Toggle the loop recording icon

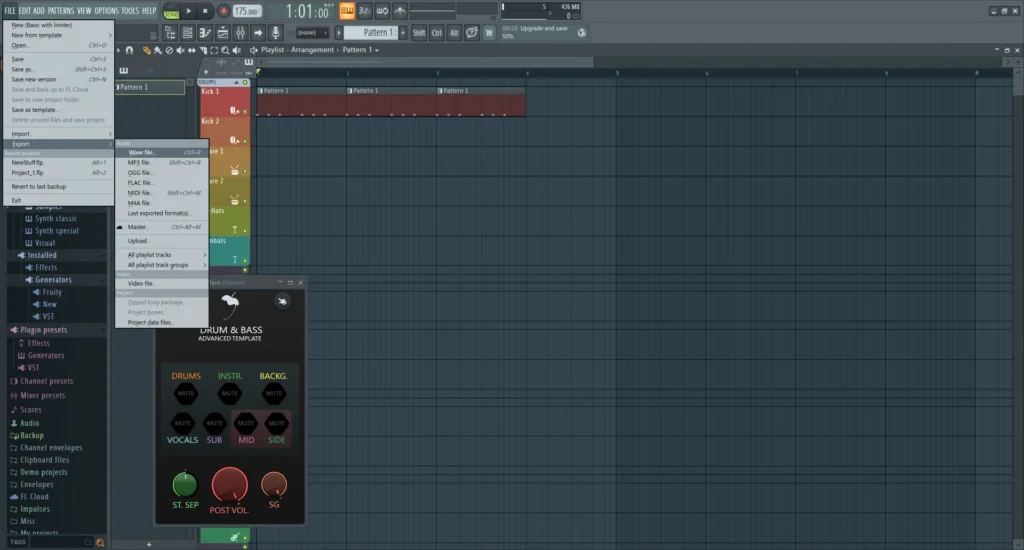point(382,11)
